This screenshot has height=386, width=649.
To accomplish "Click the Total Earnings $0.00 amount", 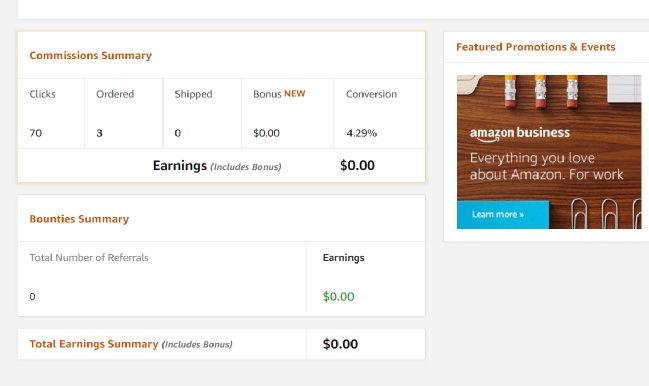I will point(340,344).
